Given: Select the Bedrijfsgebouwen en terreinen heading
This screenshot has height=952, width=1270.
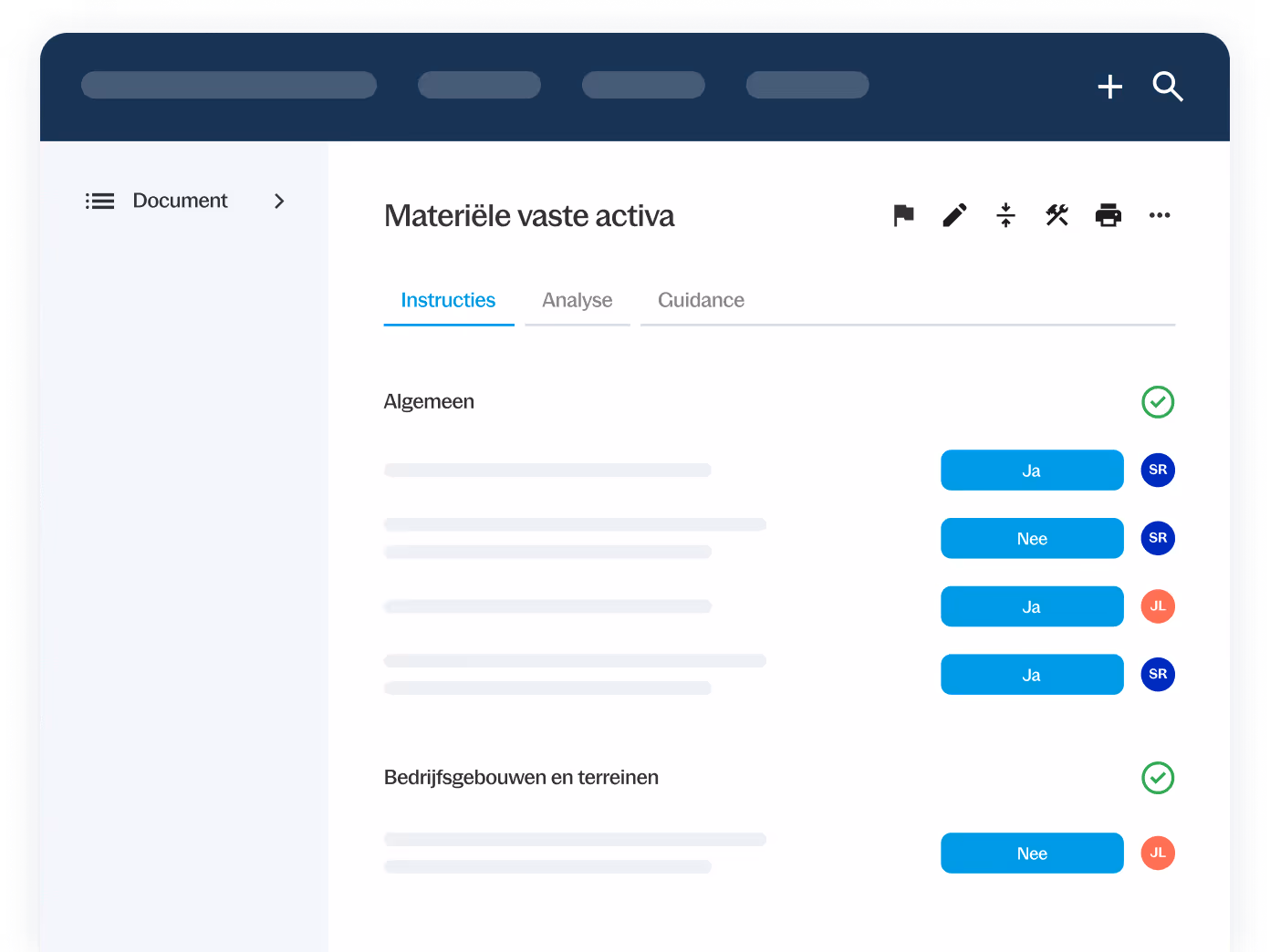Looking at the screenshot, I should [521, 778].
